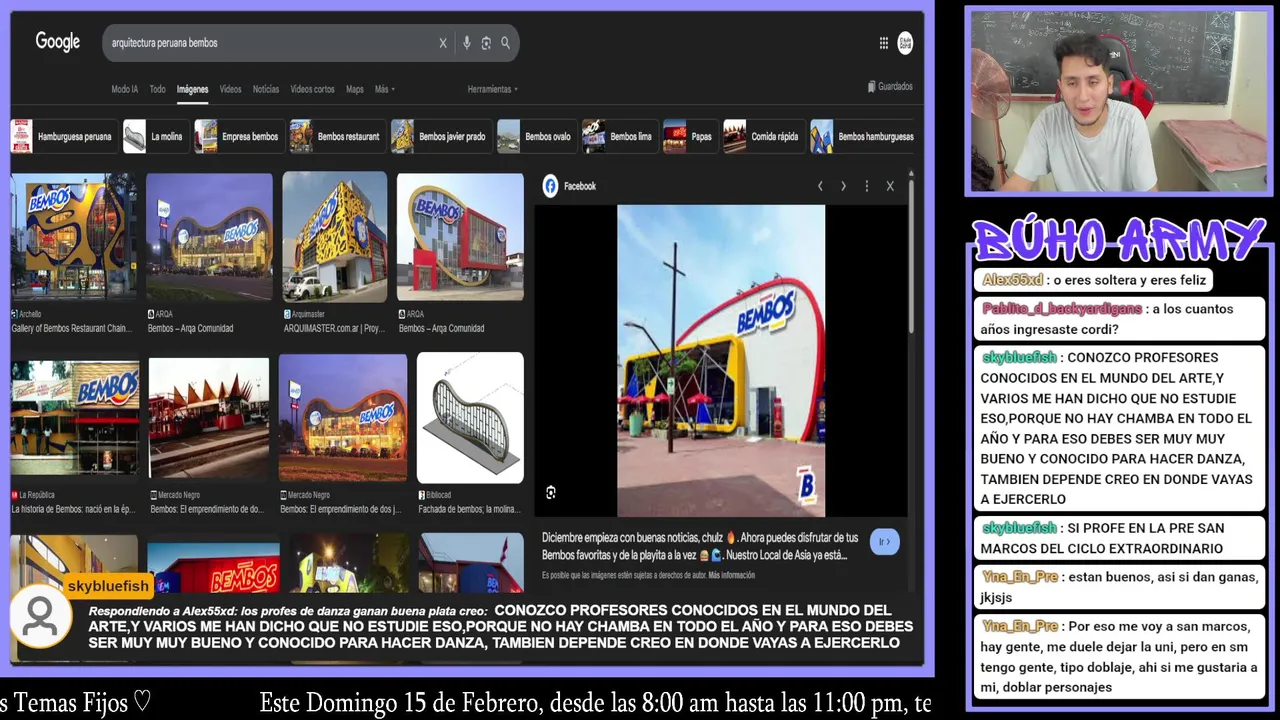Go to next image in preview panel
Screen dimensions: 1280x720
843,186
